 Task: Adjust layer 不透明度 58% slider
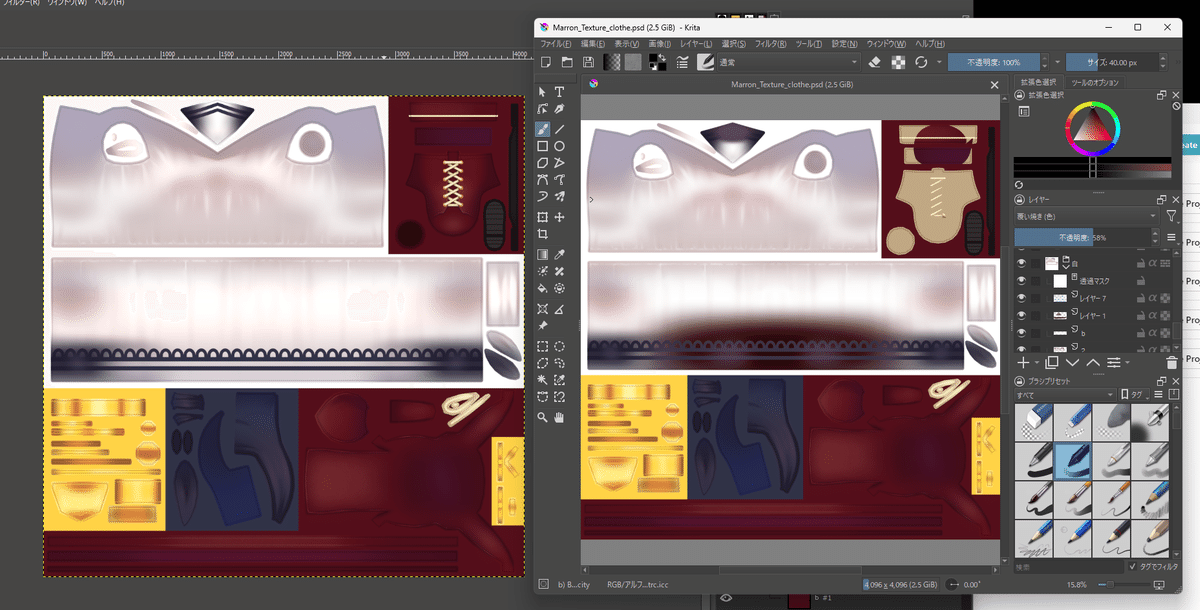click(x=1082, y=238)
